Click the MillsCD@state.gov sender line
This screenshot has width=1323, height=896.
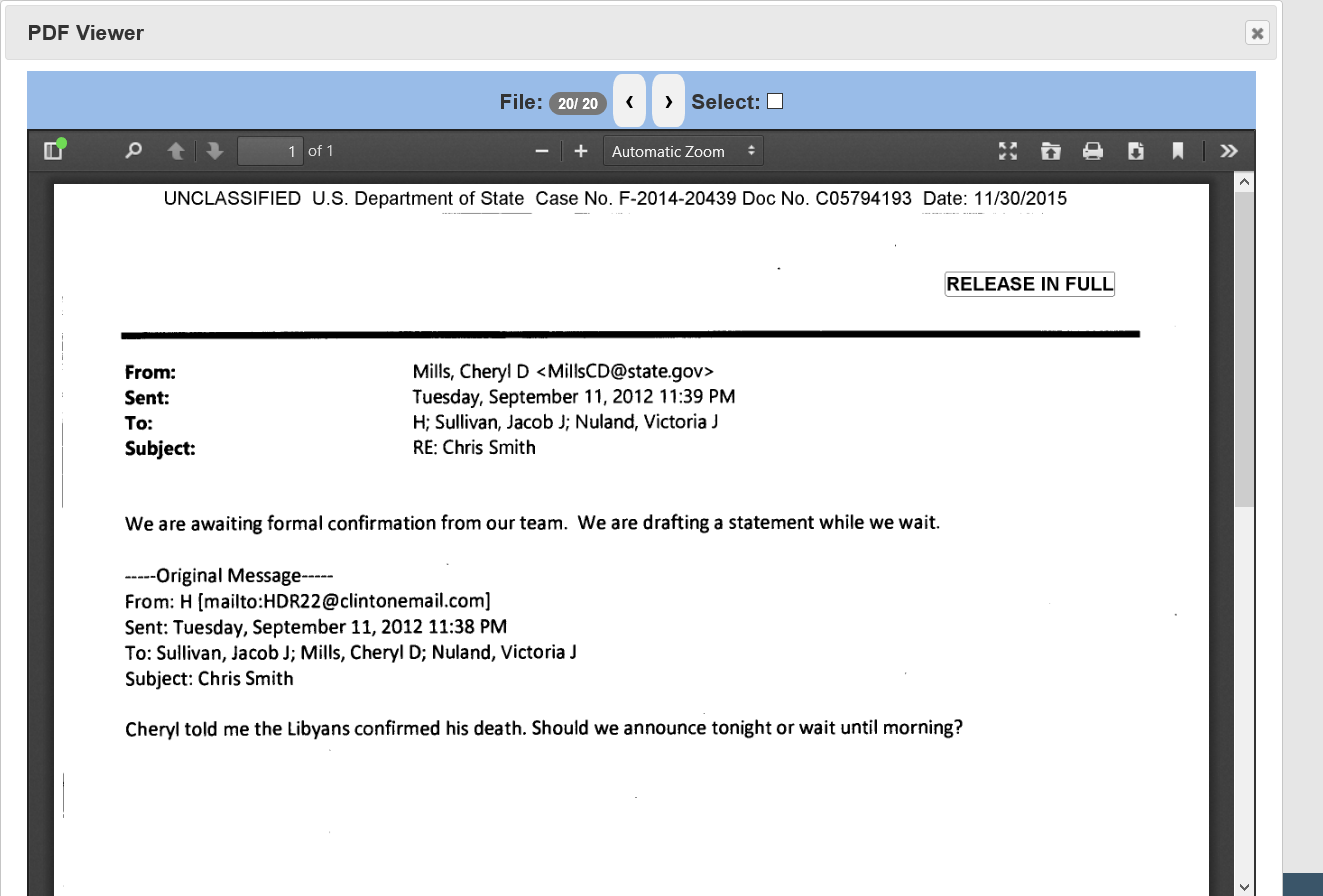[563, 372]
